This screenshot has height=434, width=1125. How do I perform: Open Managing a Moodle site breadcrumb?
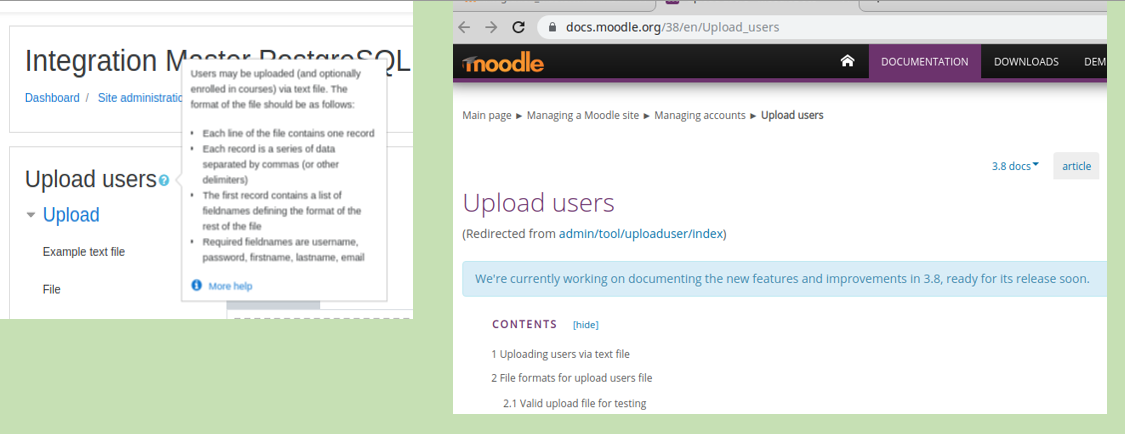tap(583, 115)
